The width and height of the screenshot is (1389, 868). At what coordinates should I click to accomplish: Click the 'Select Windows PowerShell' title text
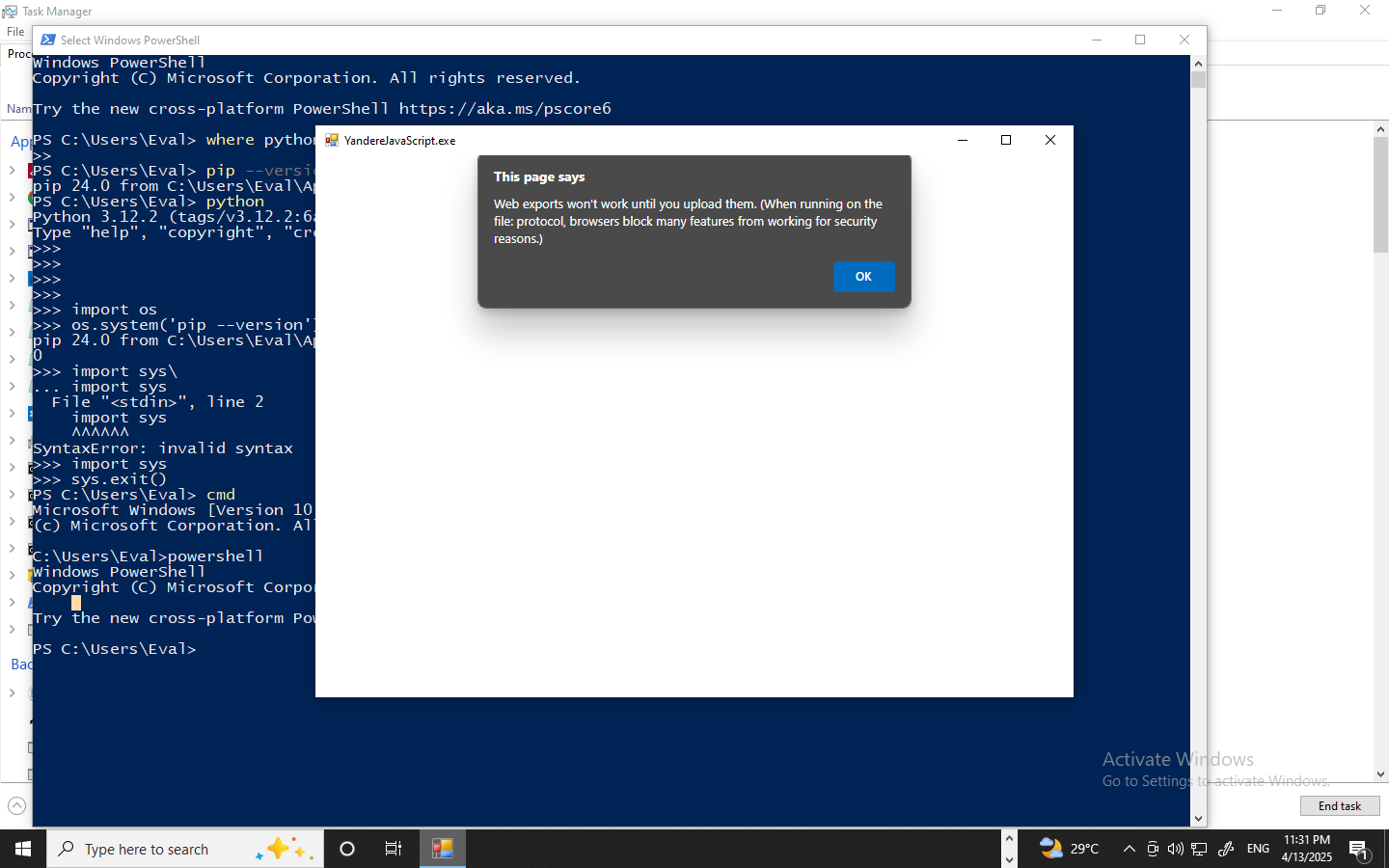pyautogui.click(x=130, y=41)
